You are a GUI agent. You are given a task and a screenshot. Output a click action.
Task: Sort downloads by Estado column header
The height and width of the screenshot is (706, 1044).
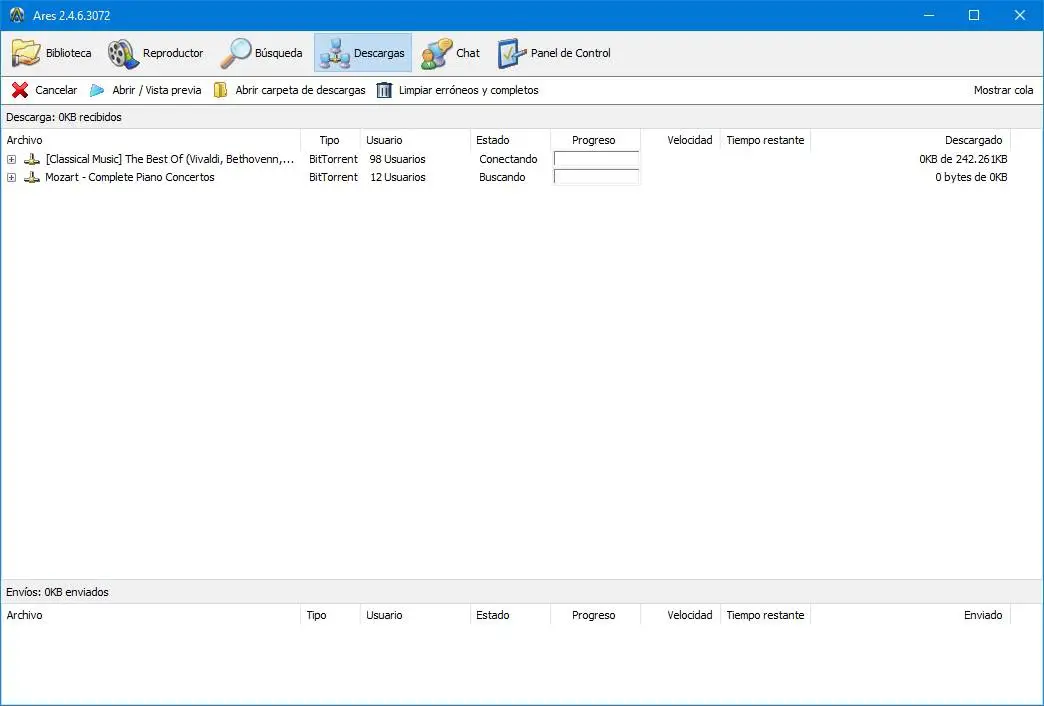pos(510,140)
